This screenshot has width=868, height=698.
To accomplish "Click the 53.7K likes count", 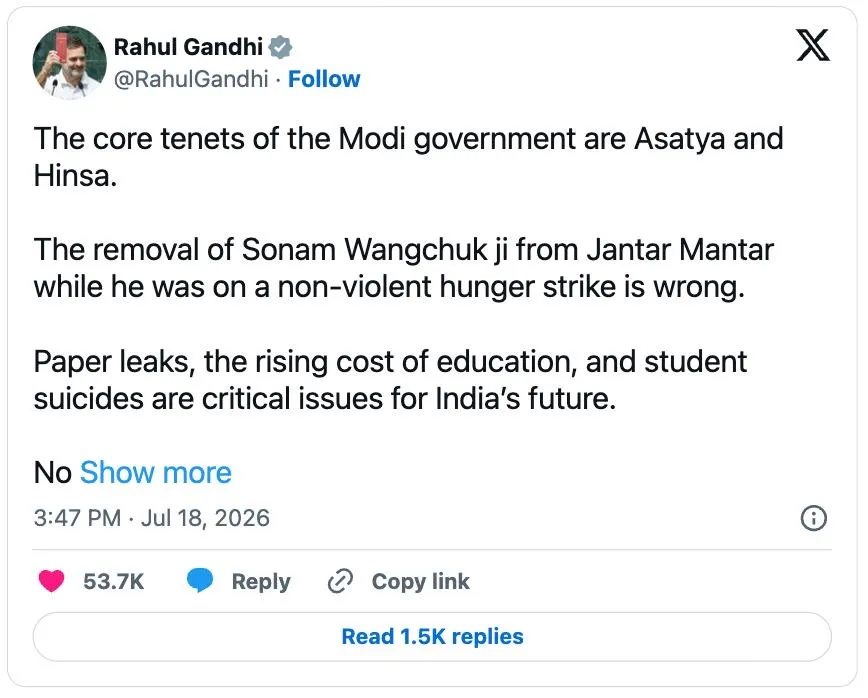I will tap(113, 582).
